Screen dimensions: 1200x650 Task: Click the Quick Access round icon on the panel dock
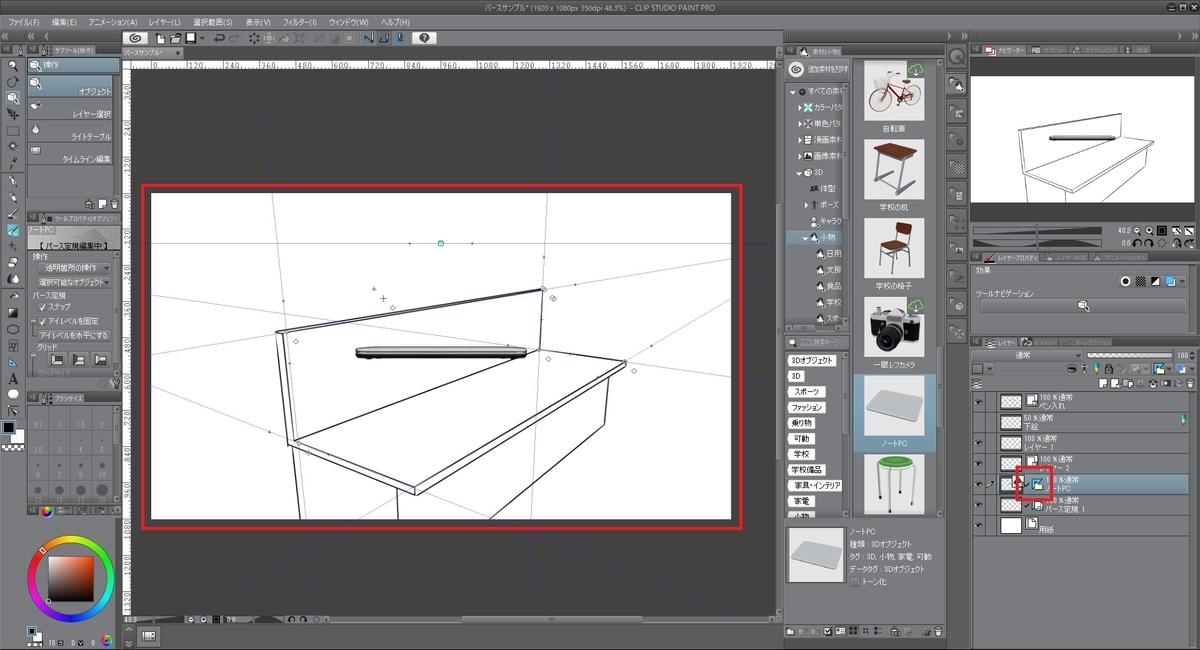[x=957, y=57]
